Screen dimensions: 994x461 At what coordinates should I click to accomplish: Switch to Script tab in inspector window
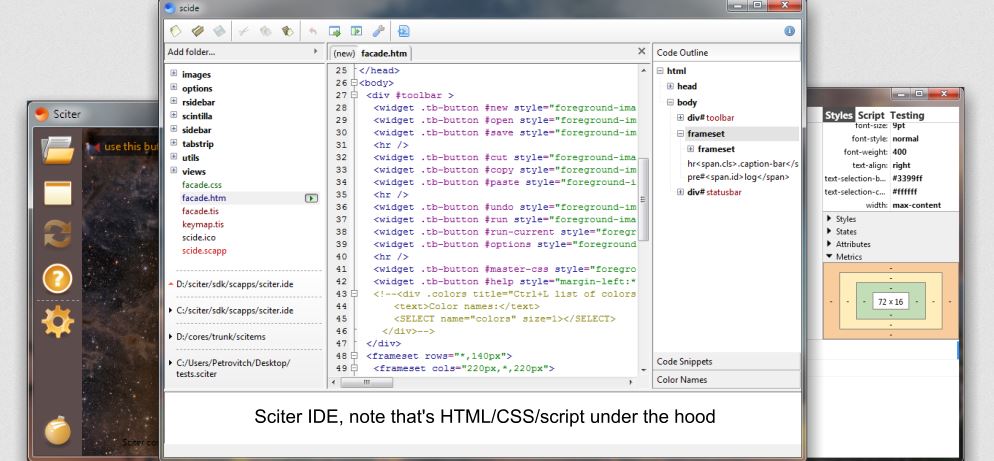pos(871,115)
